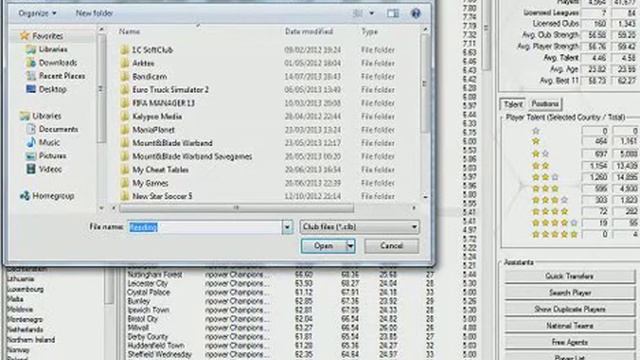Viewport: 640px width, 360px height.
Task: Click Search Player assistant button
Action: coord(569,293)
